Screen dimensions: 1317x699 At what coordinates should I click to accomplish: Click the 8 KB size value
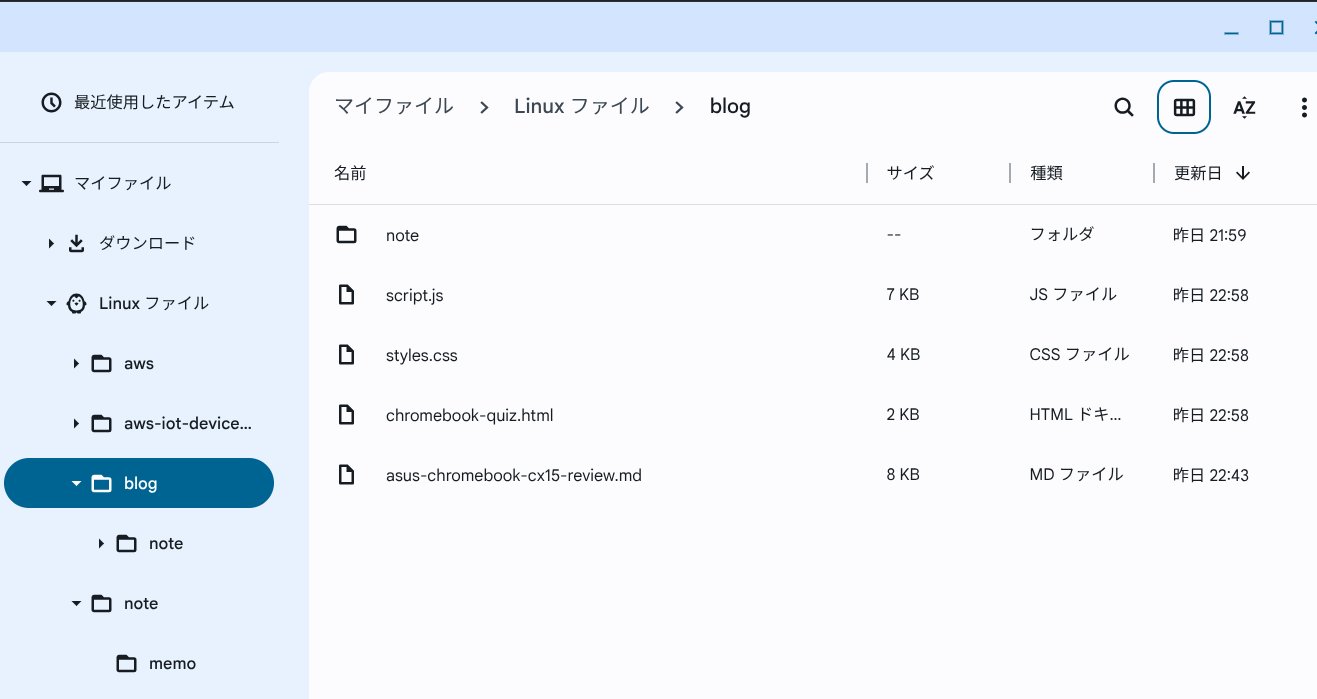(x=902, y=475)
